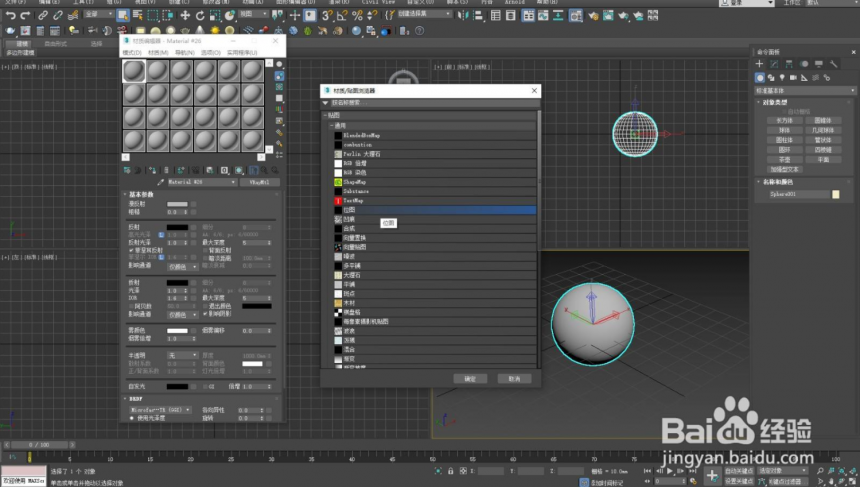The image size is (860, 487).
Task: Click Go to Parent icon in Material Editor
Action: pyautogui.click(x=264, y=171)
